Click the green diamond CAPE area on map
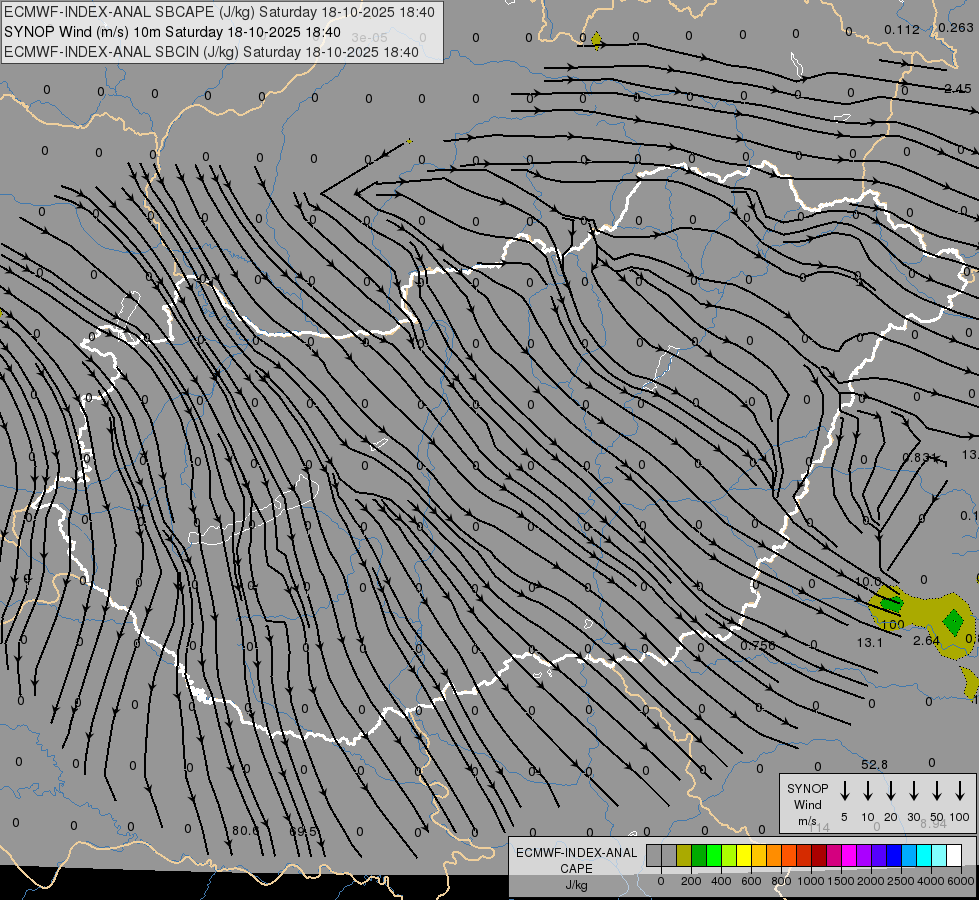This screenshot has width=979, height=900. tap(953, 621)
